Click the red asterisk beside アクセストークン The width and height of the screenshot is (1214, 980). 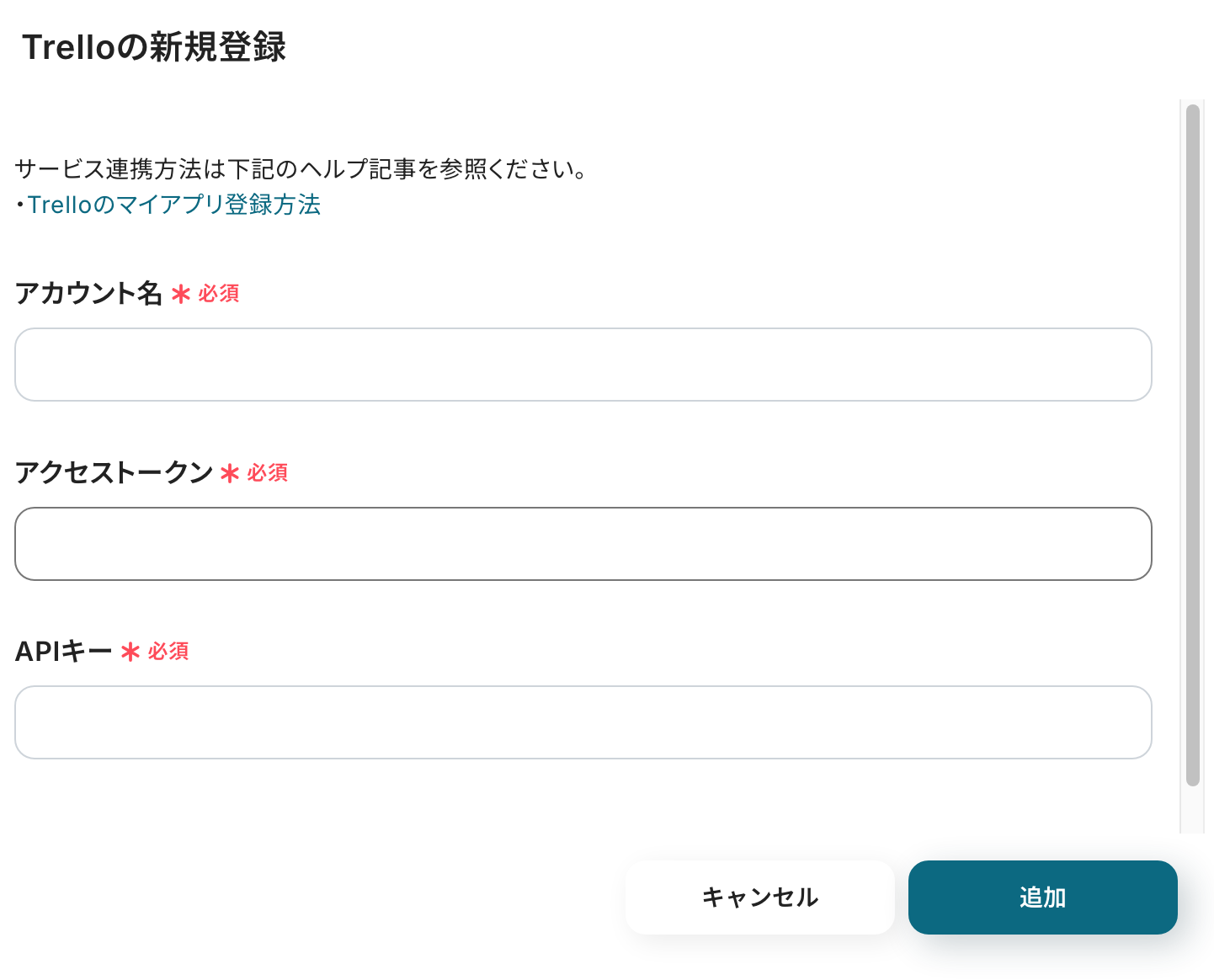click(229, 474)
